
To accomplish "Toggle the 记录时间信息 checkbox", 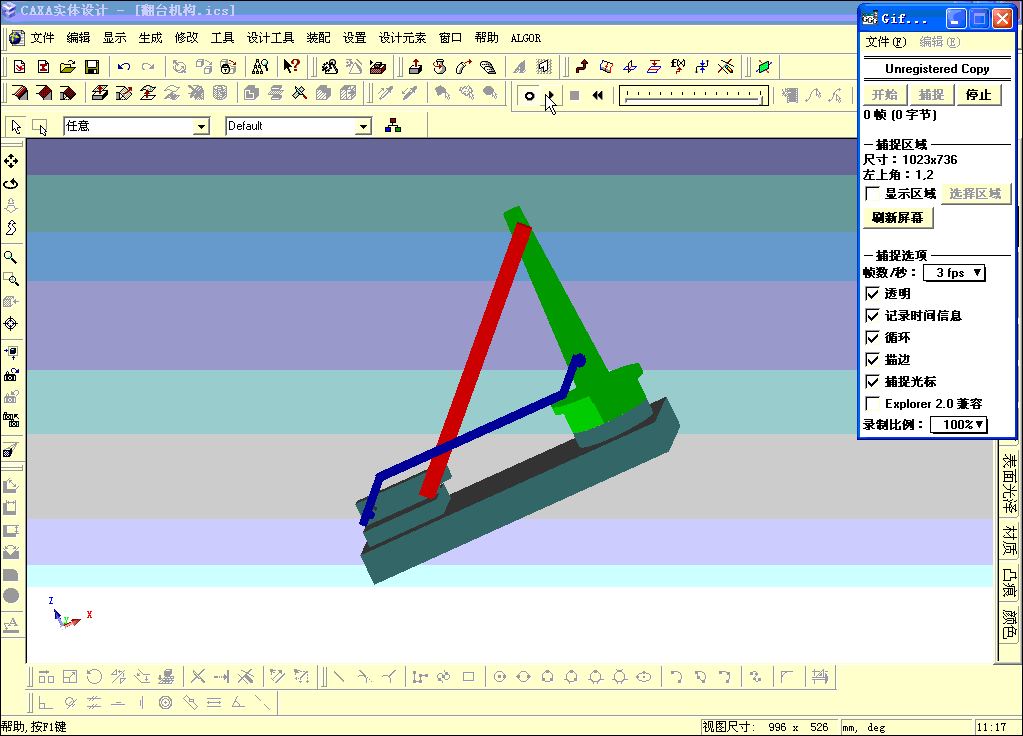I will pos(872,316).
